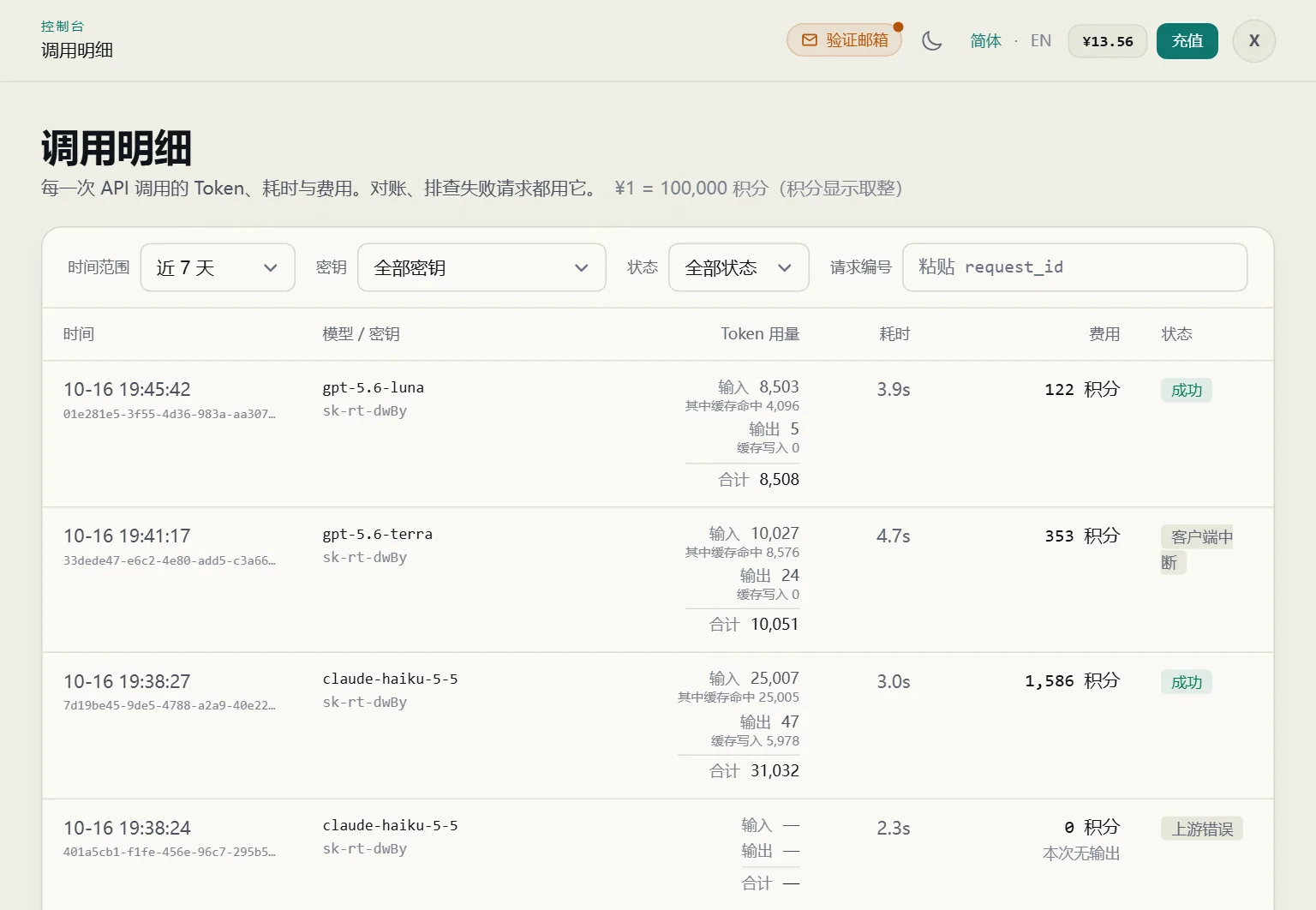Click request ID 401a5cb1-f1fe-456e-96c7-295b5…
Image resolution: width=1316 pixels, height=910 pixels.
(x=170, y=852)
